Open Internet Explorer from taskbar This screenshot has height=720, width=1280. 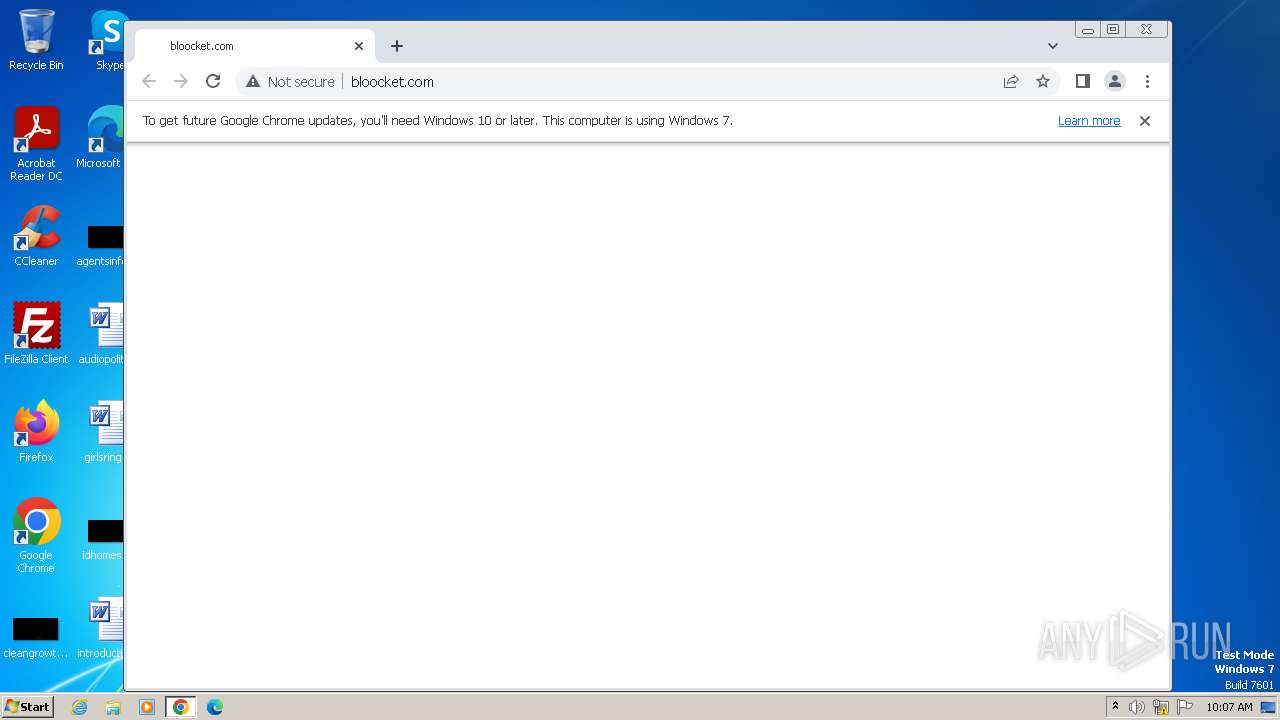80,707
